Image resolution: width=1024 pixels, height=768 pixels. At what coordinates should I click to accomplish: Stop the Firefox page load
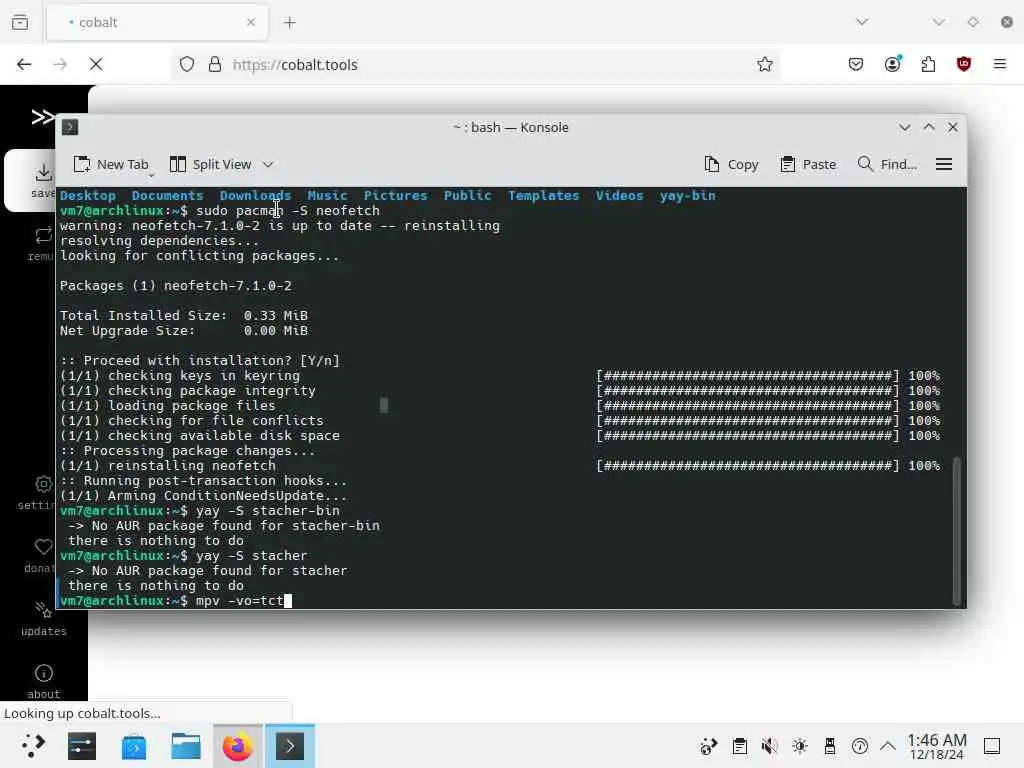point(96,64)
